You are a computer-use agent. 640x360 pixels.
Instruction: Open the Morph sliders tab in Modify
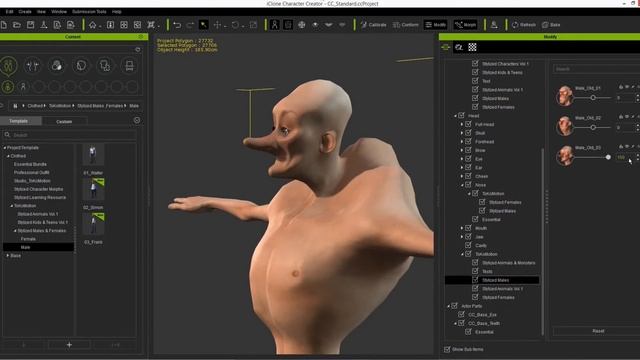(445, 47)
